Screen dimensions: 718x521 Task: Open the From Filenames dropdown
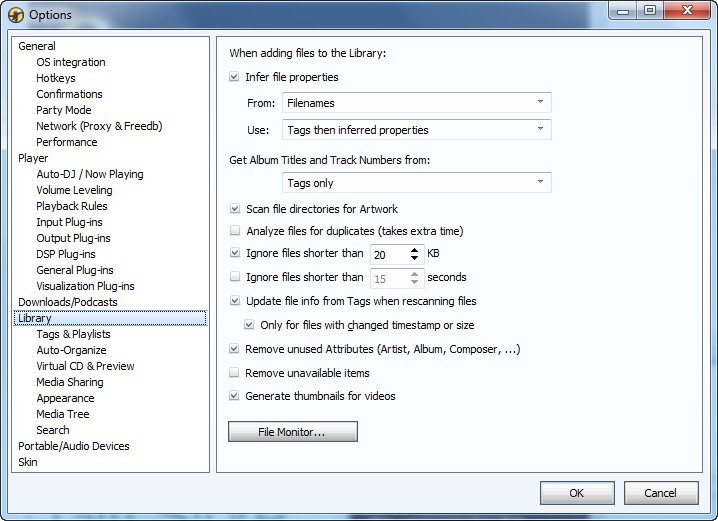[415, 102]
